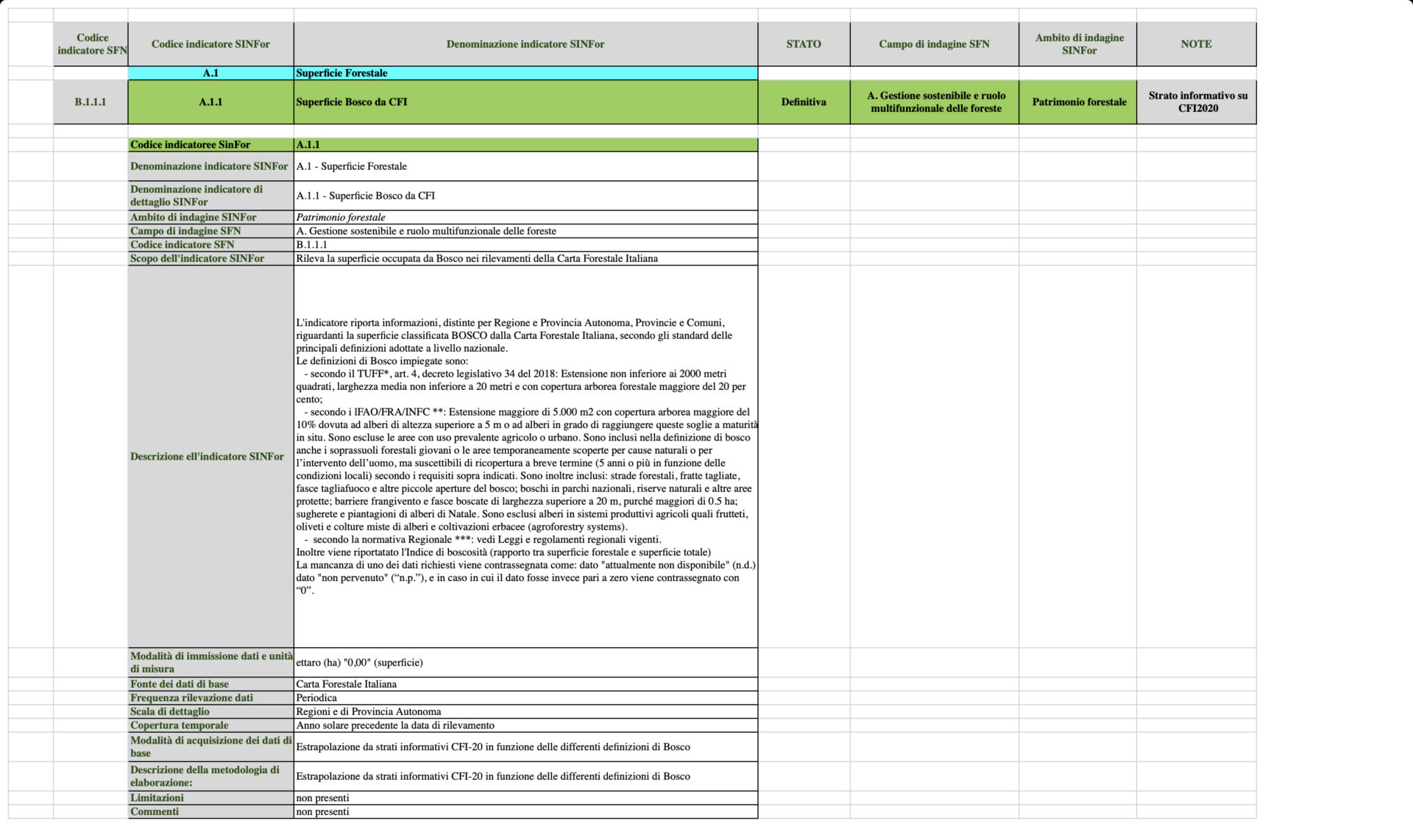
Task: Select the cyan A.1 code cell
Action: (210, 73)
